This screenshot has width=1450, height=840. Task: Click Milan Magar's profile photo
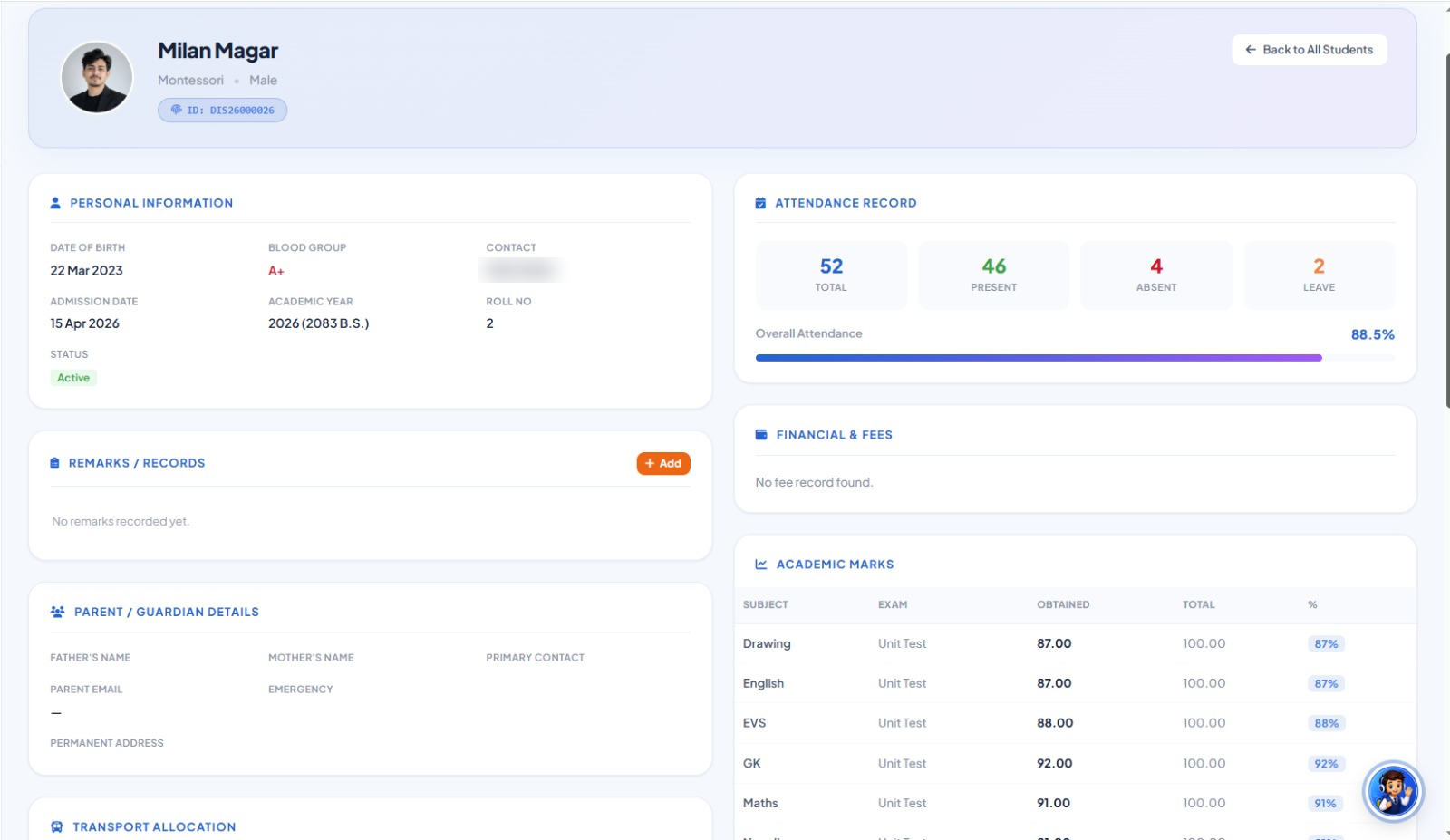pos(97,77)
